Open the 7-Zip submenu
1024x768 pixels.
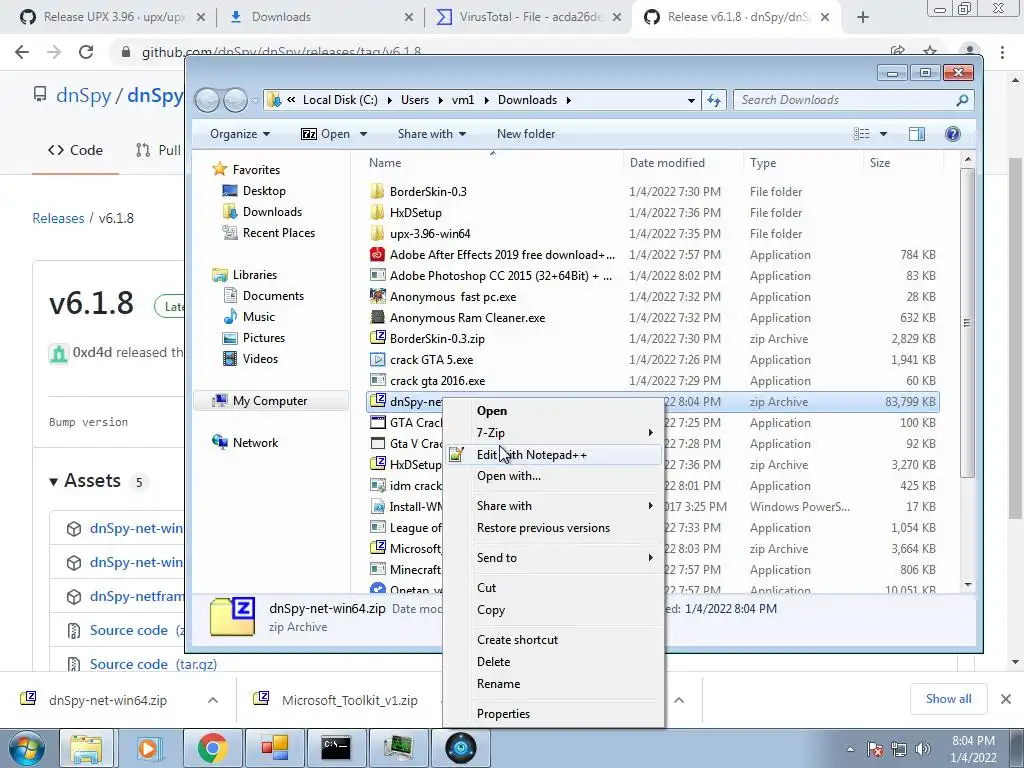[x=552, y=432]
